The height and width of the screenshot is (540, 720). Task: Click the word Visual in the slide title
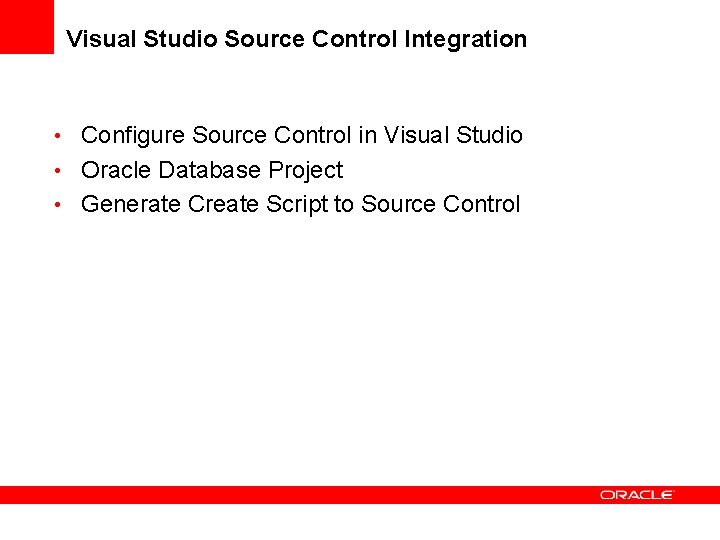coord(101,39)
